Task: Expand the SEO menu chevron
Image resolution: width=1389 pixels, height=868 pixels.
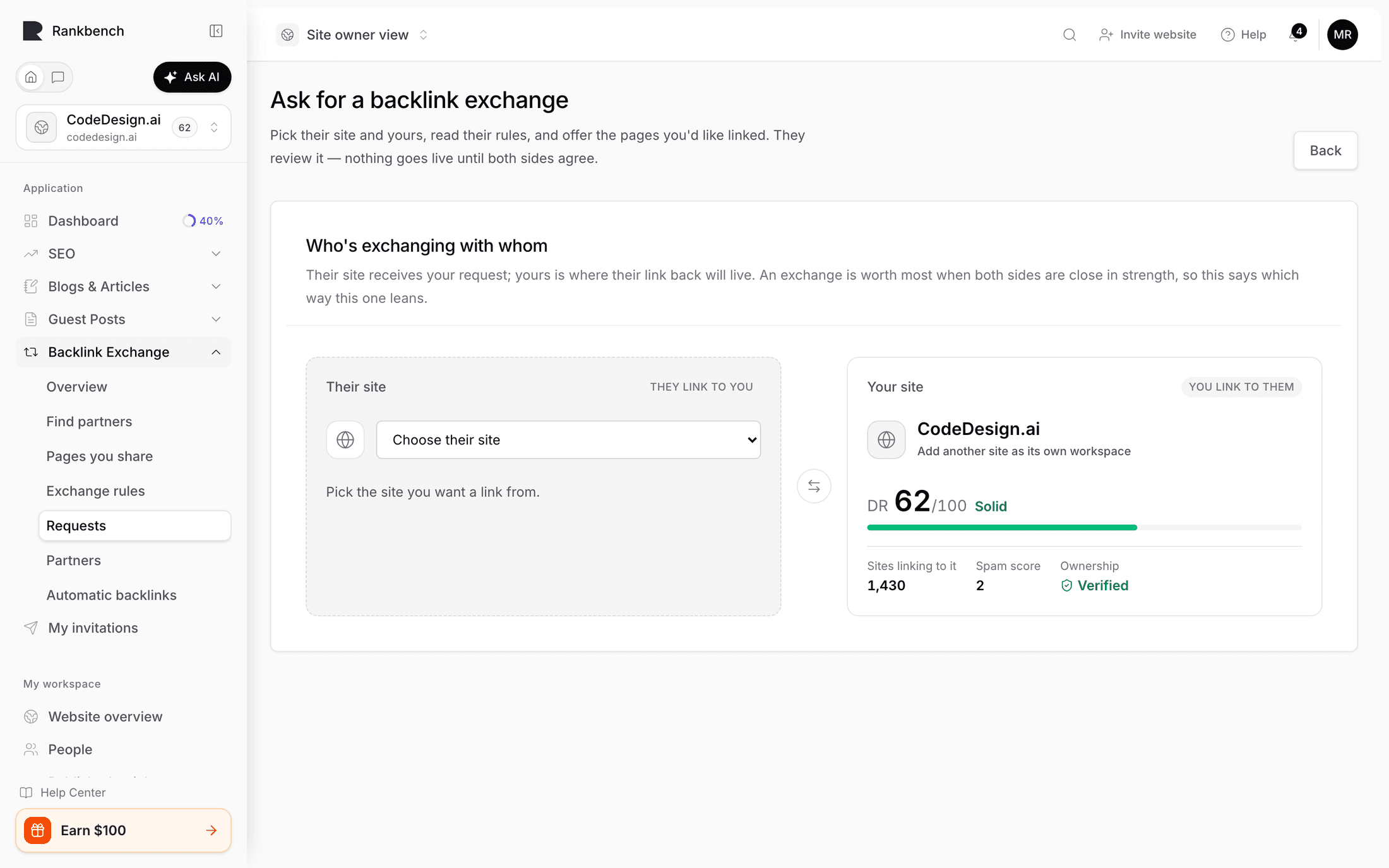Action: tap(216, 254)
